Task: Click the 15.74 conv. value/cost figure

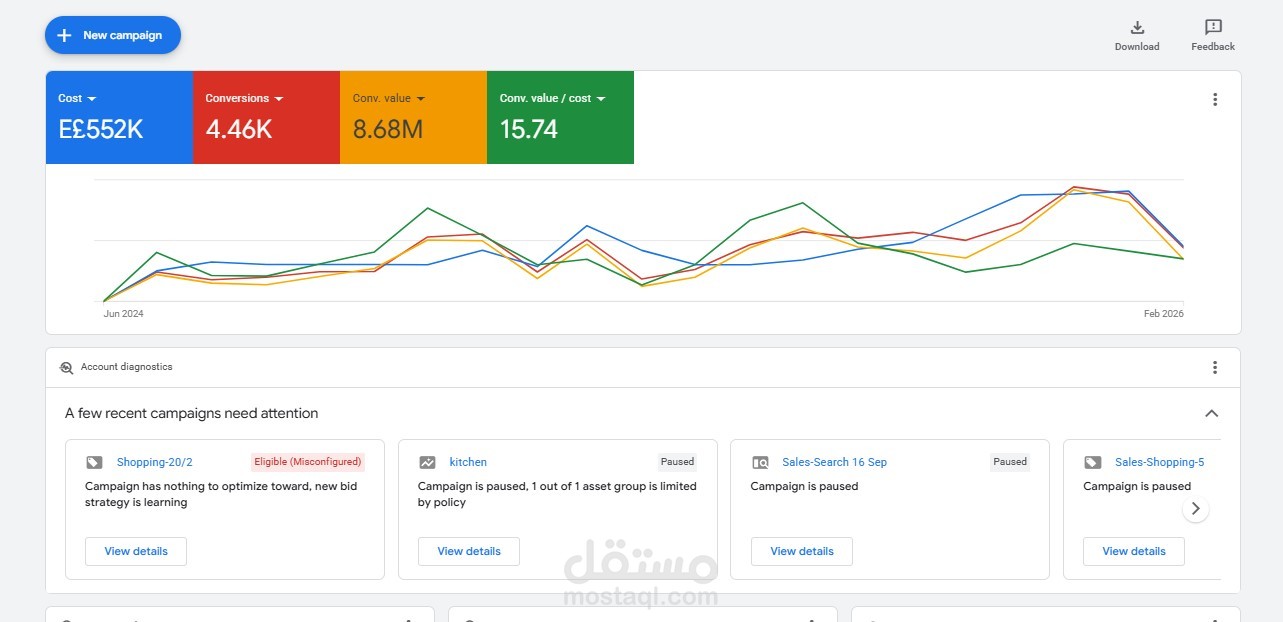Action: (529, 129)
